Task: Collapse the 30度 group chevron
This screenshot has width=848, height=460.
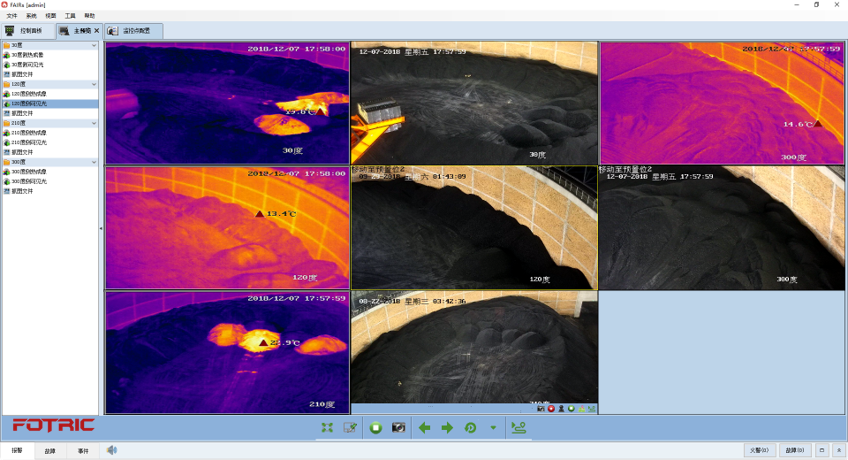Action: (x=94, y=45)
